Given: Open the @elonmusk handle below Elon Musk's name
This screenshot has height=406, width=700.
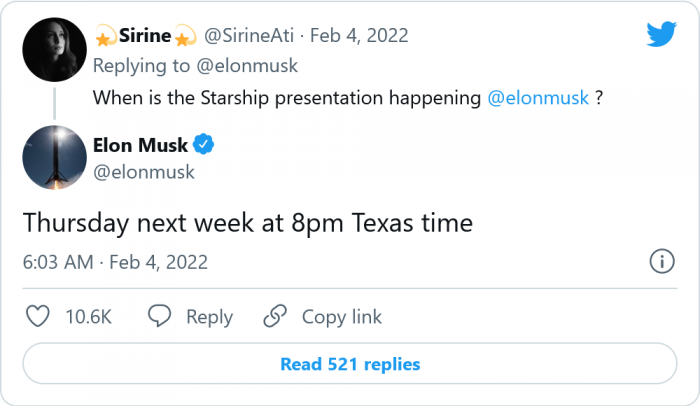Looking at the screenshot, I should 143,172.
